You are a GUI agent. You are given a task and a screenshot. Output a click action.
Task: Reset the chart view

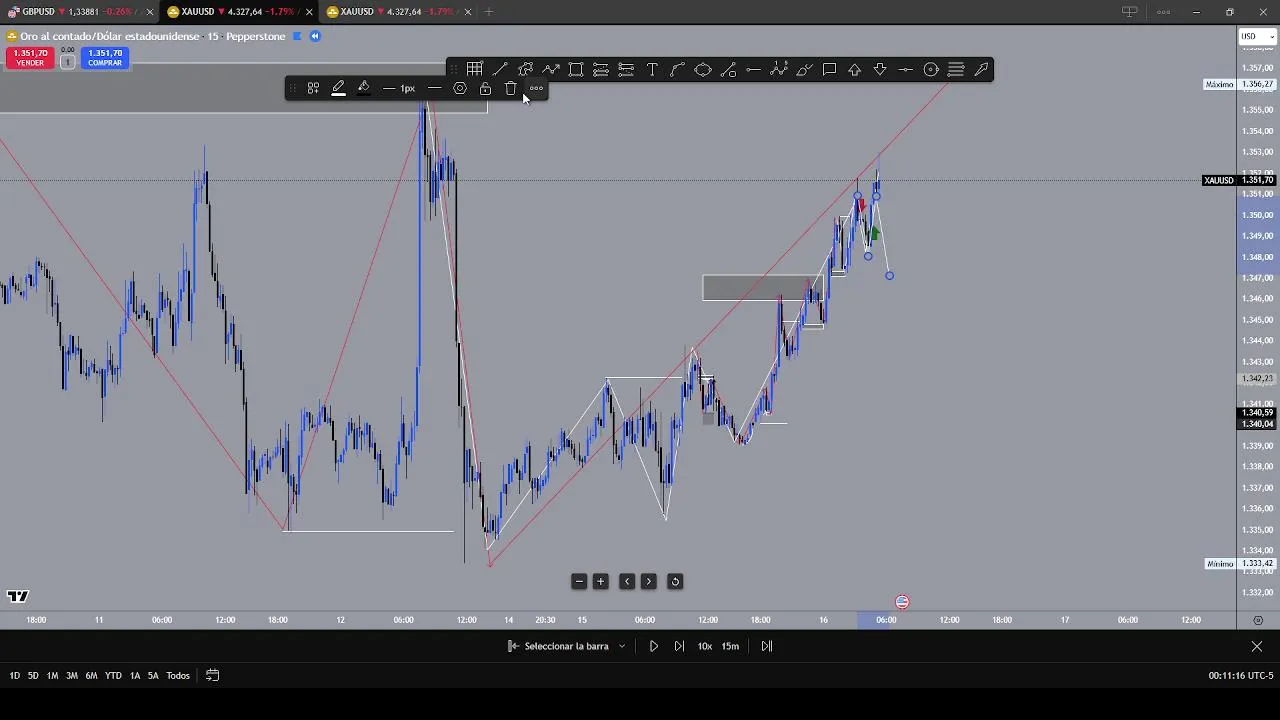pos(675,581)
